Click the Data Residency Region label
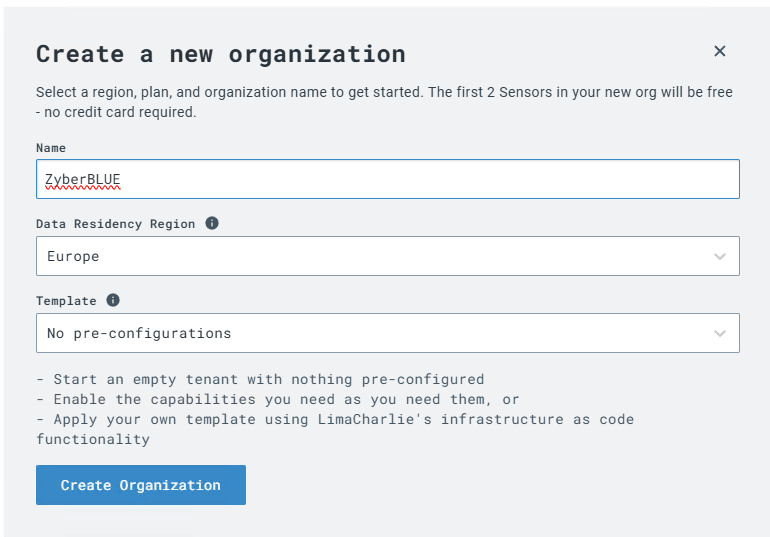 (x=115, y=224)
